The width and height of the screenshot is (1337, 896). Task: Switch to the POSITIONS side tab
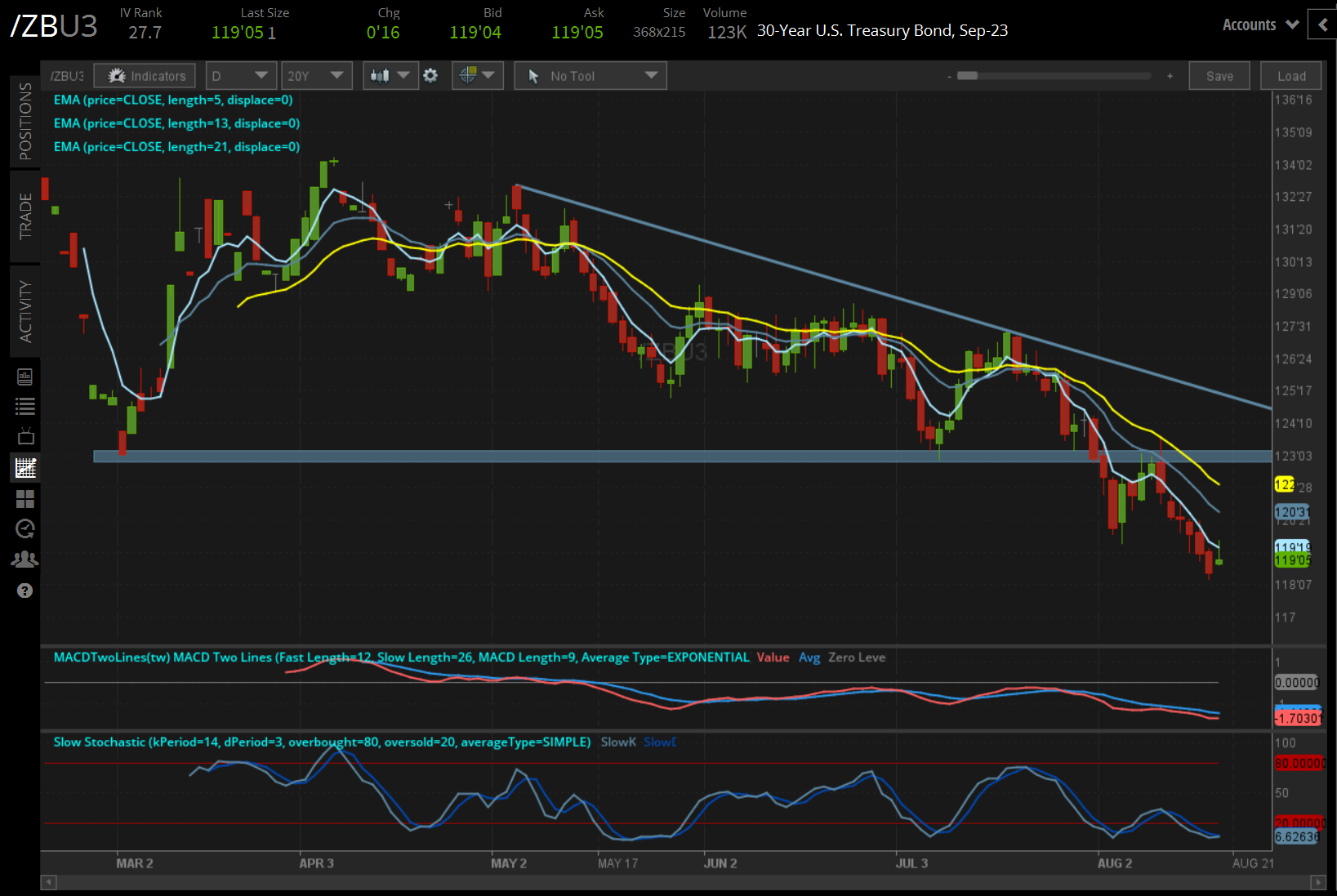click(x=25, y=121)
